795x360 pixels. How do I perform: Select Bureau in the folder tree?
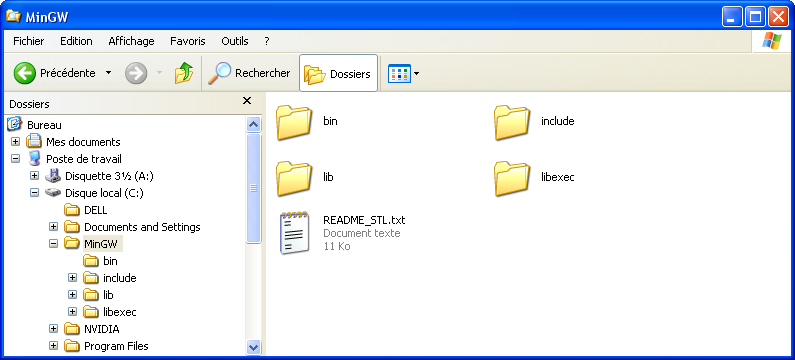pyautogui.click(x=44, y=125)
